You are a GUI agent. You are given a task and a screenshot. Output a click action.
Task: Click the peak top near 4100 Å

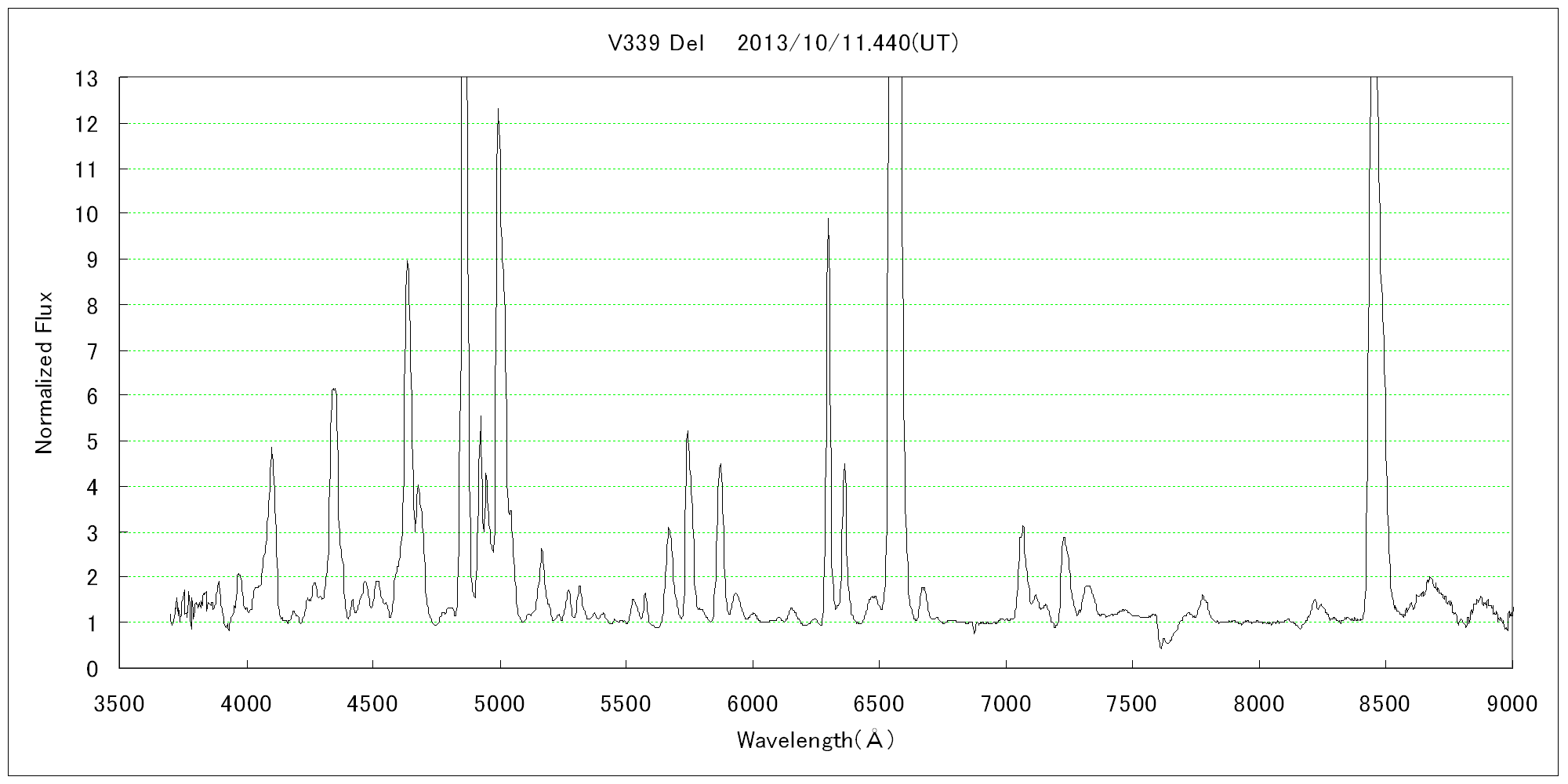(x=271, y=448)
